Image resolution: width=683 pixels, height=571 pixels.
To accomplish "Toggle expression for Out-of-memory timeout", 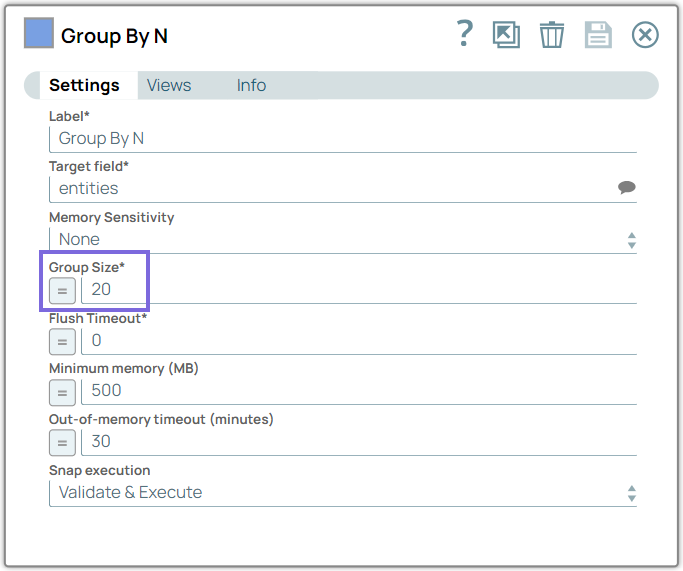I will tap(62, 442).
